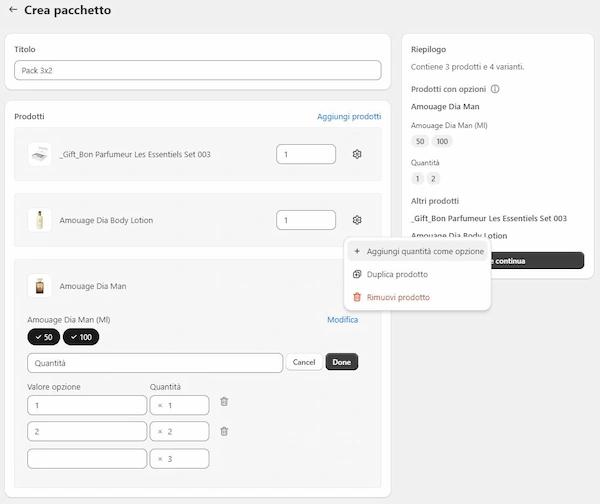Delete option value 2 row with trash icon

click(x=224, y=431)
